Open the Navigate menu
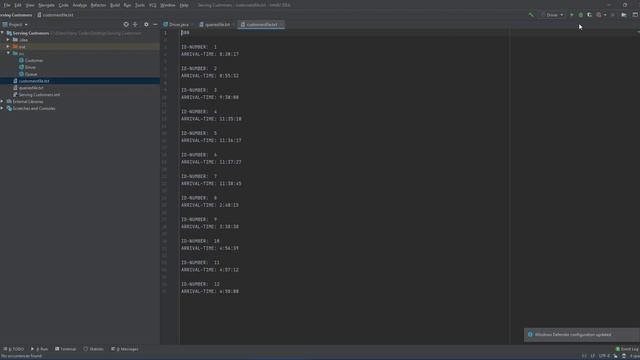This screenshot has width=640, height=360. [46, 5]
